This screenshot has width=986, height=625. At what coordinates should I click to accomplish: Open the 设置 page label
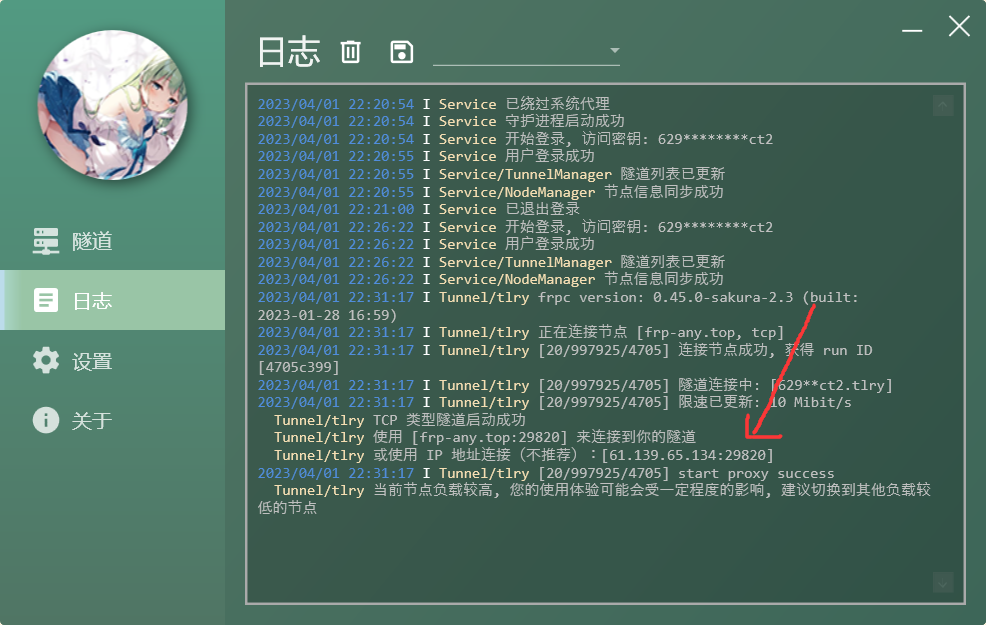pos(92,361)
